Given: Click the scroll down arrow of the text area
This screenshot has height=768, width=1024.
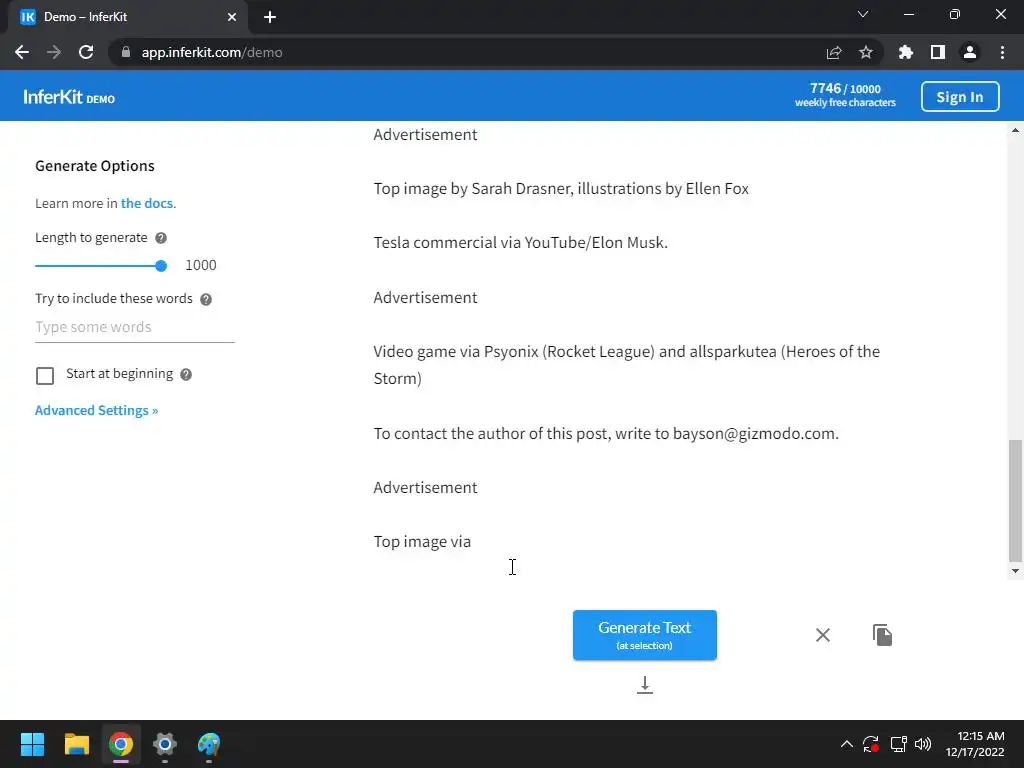Looking at the screenshot, I should pyautogui.click(x=1015, y=571).
